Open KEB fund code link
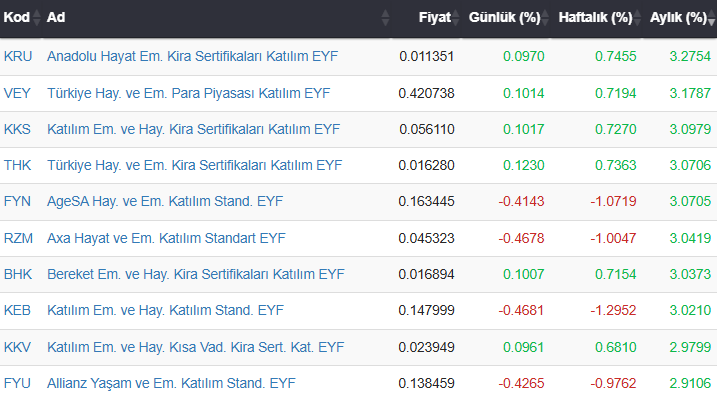This screenshot has height=401, width=717. click(17, 310)
